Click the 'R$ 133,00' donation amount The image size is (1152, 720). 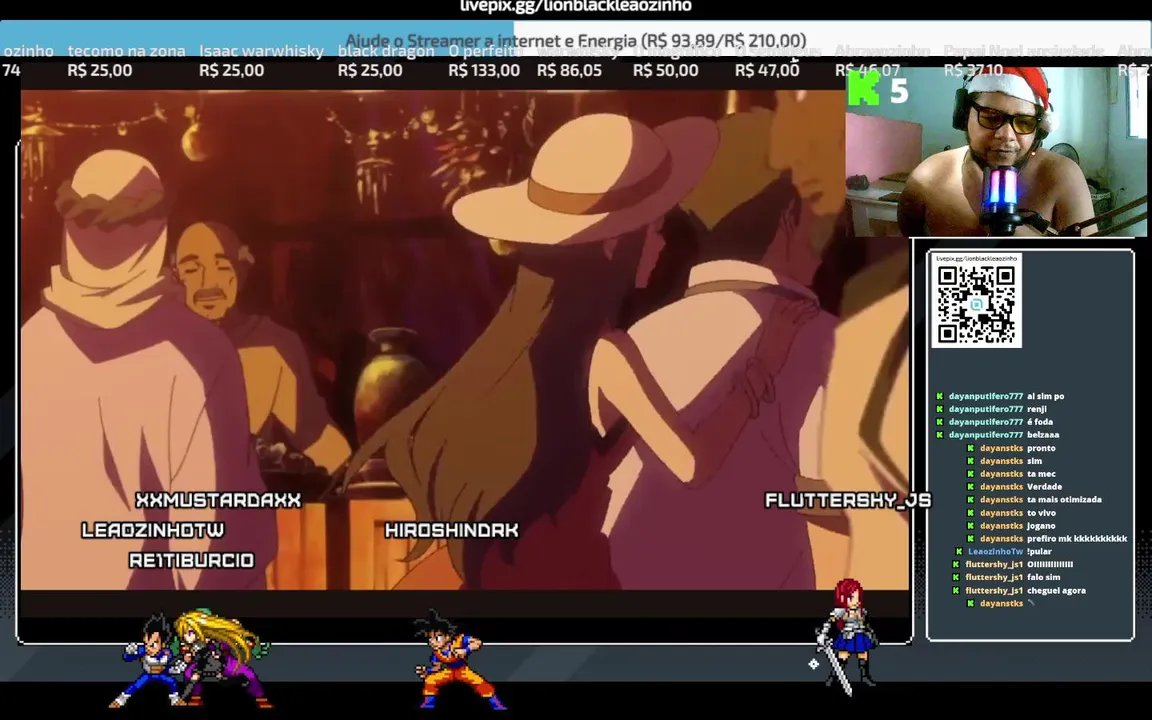click(x=484, y=71)
